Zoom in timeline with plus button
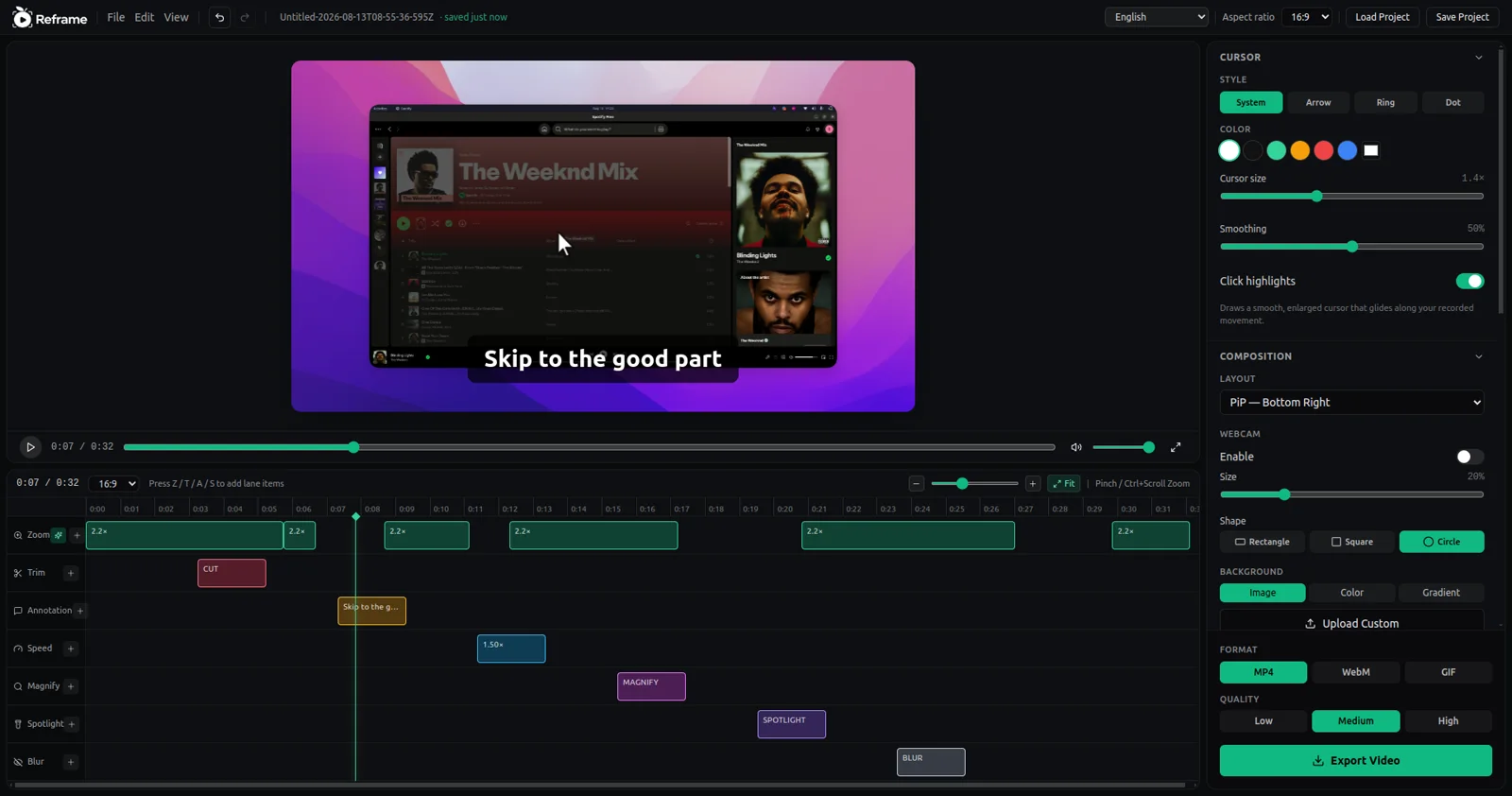This screenshot has width=1512, height=796. [x=1033, y=483]
